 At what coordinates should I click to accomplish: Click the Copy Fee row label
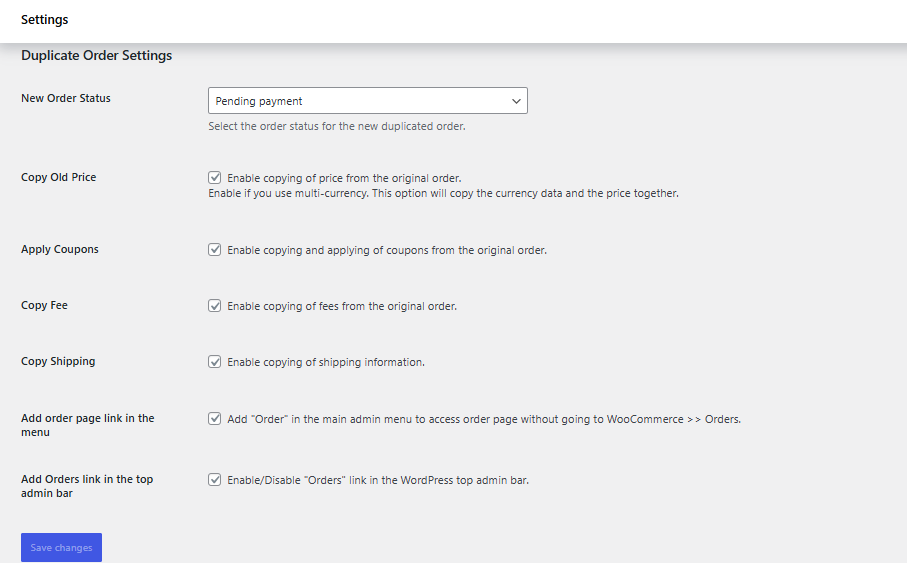click(x=44, y=305)
